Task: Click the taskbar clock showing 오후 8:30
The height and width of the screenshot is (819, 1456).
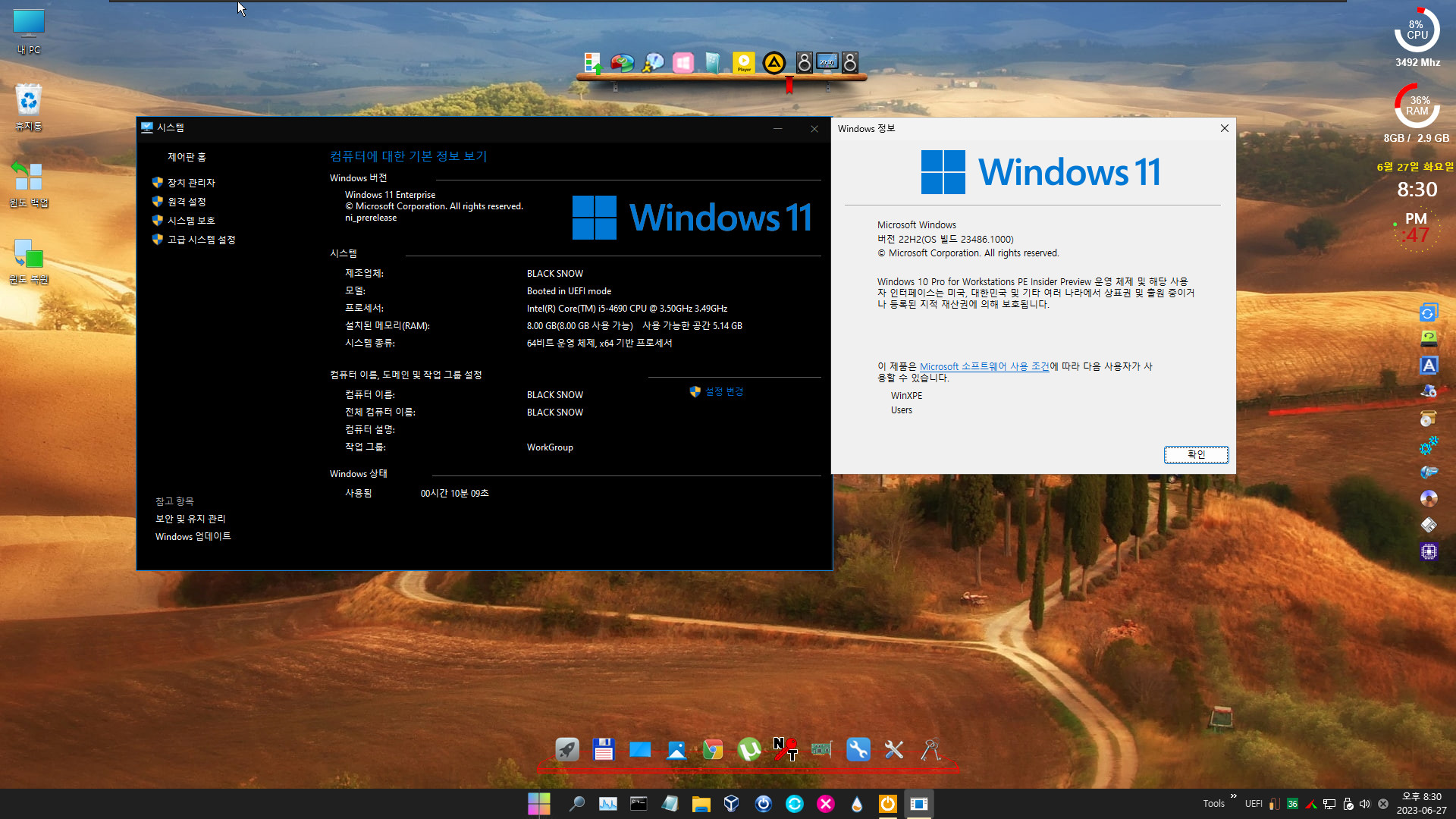Action: (x=1422, y=804)
